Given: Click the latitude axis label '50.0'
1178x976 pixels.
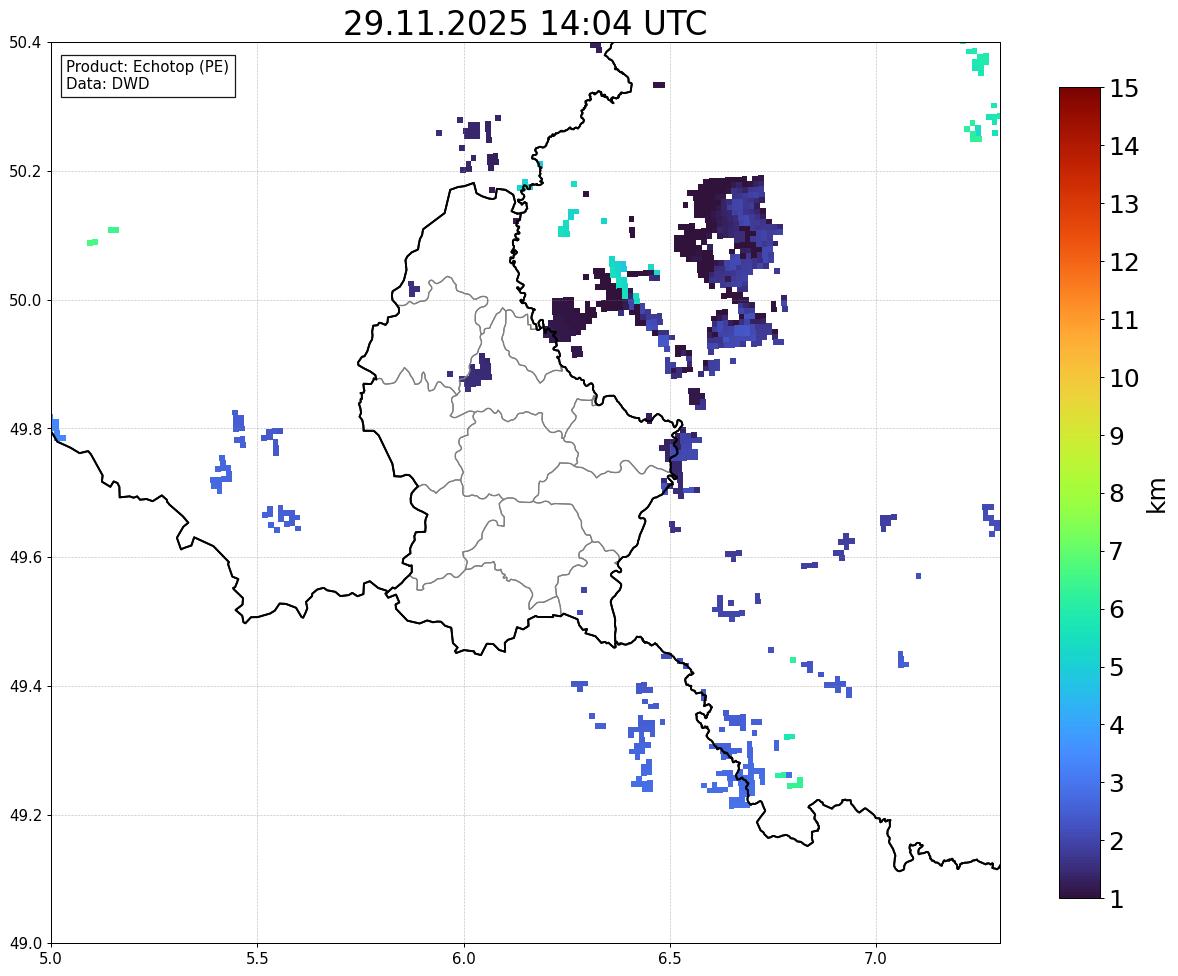Looking at the screenshot, I should click(x=26, y=301).
